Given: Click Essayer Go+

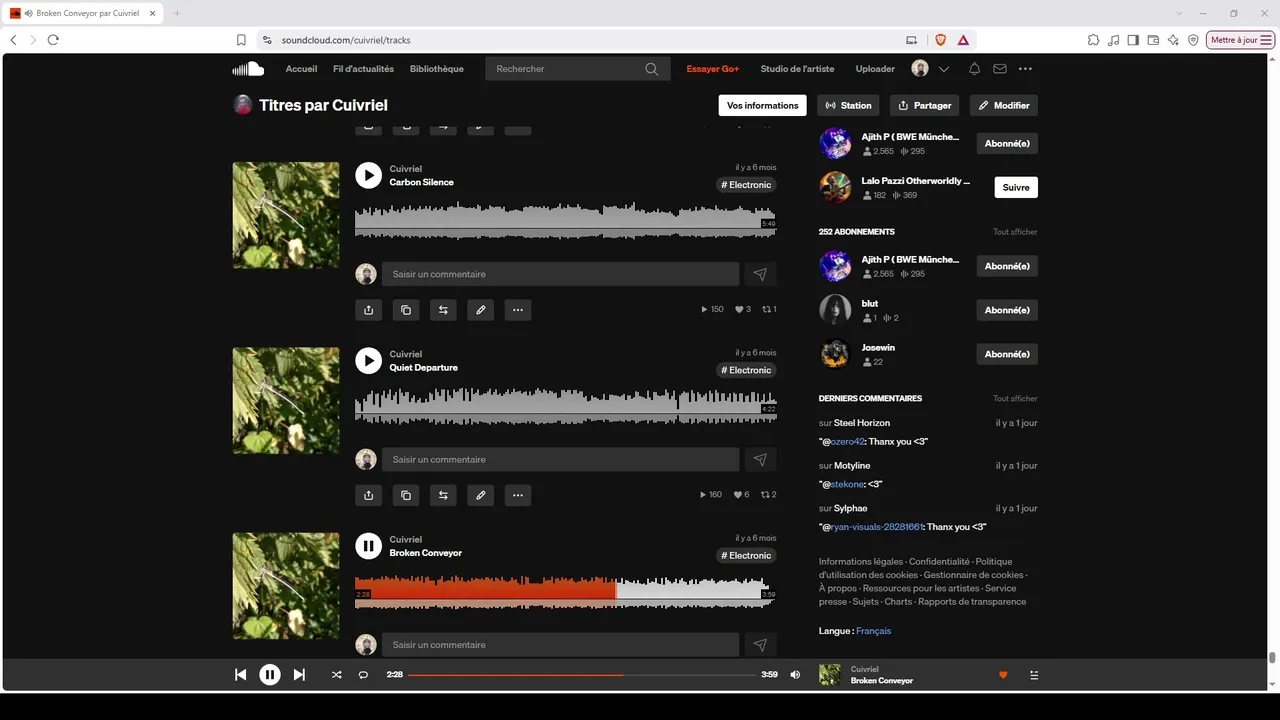Looking at the screenshot, I should click(713, 69).
